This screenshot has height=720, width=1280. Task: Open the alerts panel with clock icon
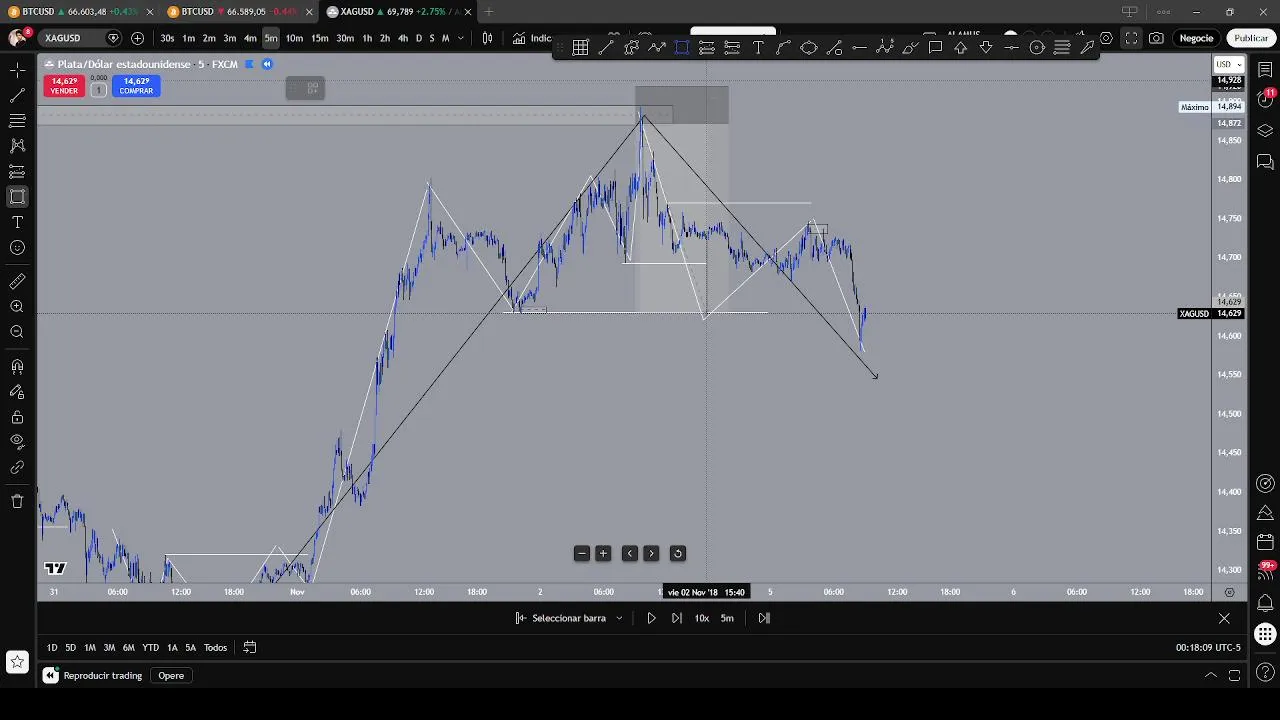click(1265, 97)
